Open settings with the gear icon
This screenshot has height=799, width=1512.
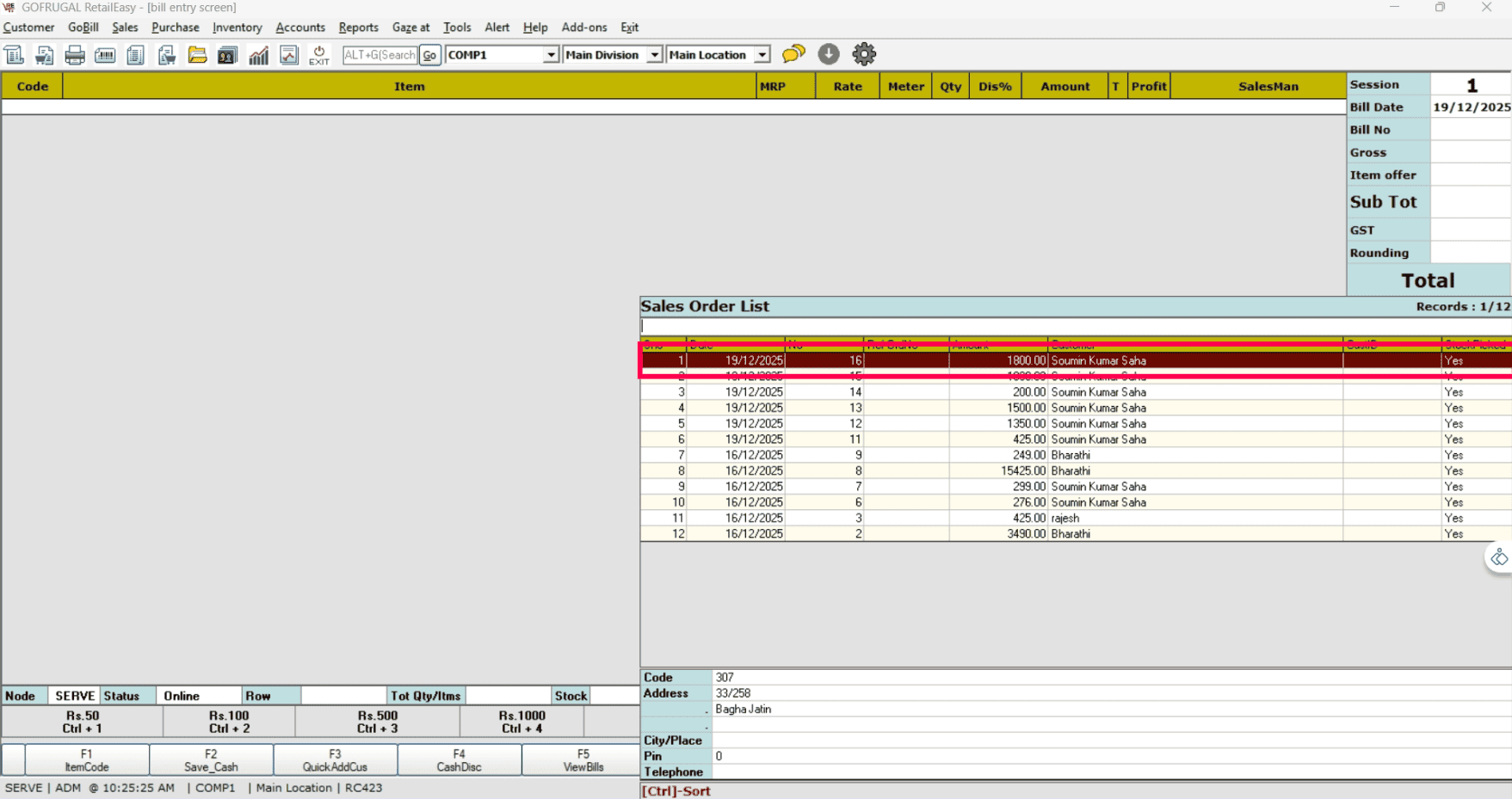point(864,54)
